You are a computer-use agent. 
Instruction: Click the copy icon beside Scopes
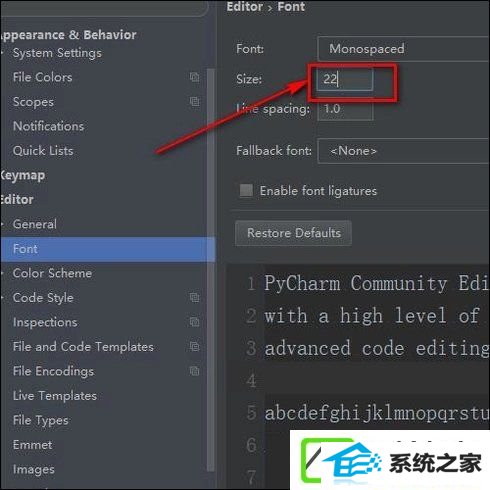pos(194,101)
